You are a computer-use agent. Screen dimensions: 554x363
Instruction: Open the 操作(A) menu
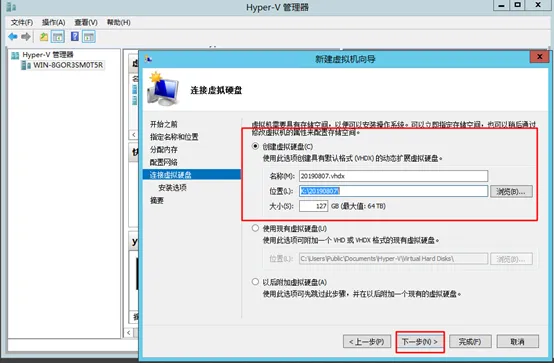[54, 23]
